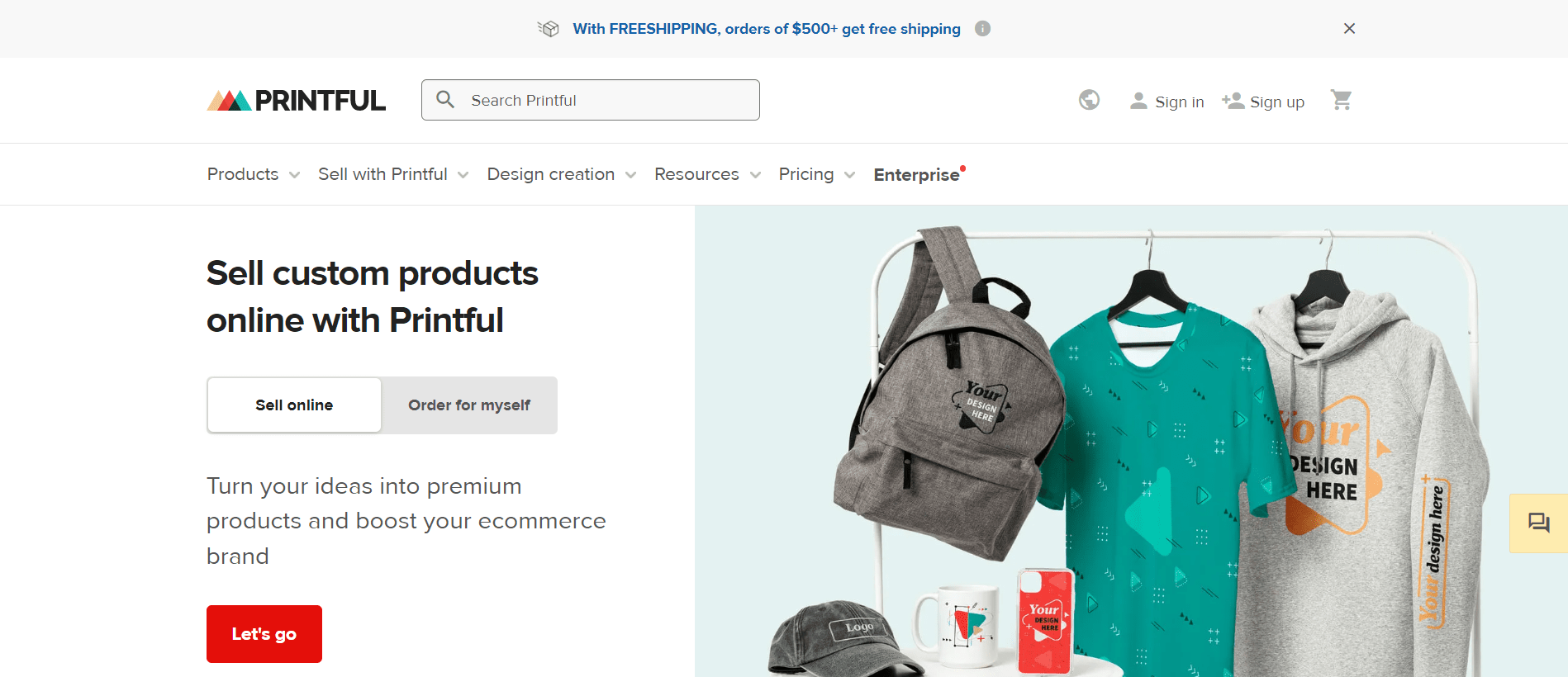Expand the Sell with Printful dropdown
This screenshot has width=1568, height=677.
392,174
